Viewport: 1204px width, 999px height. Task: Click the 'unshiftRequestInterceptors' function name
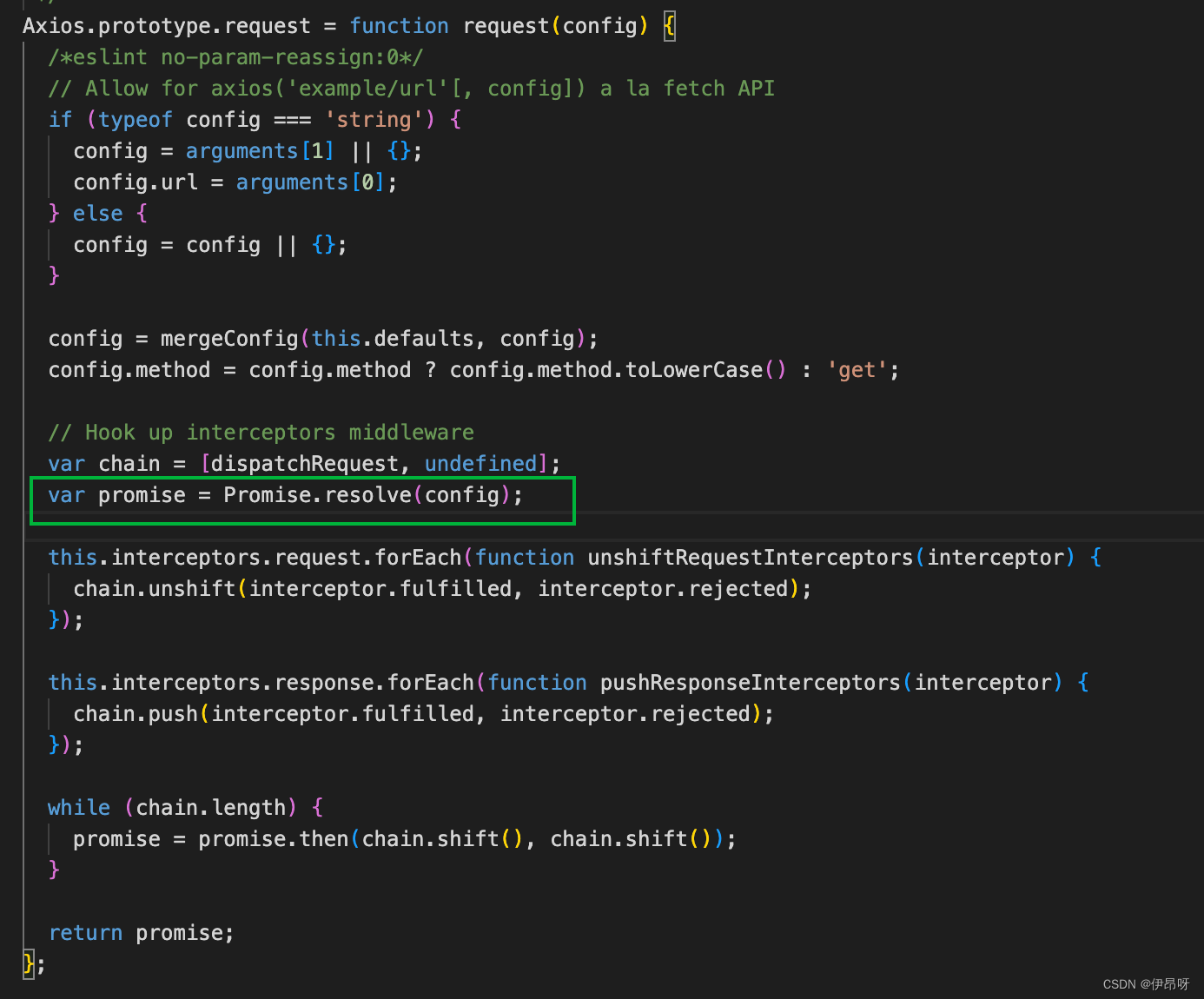(x=751, y=558)
